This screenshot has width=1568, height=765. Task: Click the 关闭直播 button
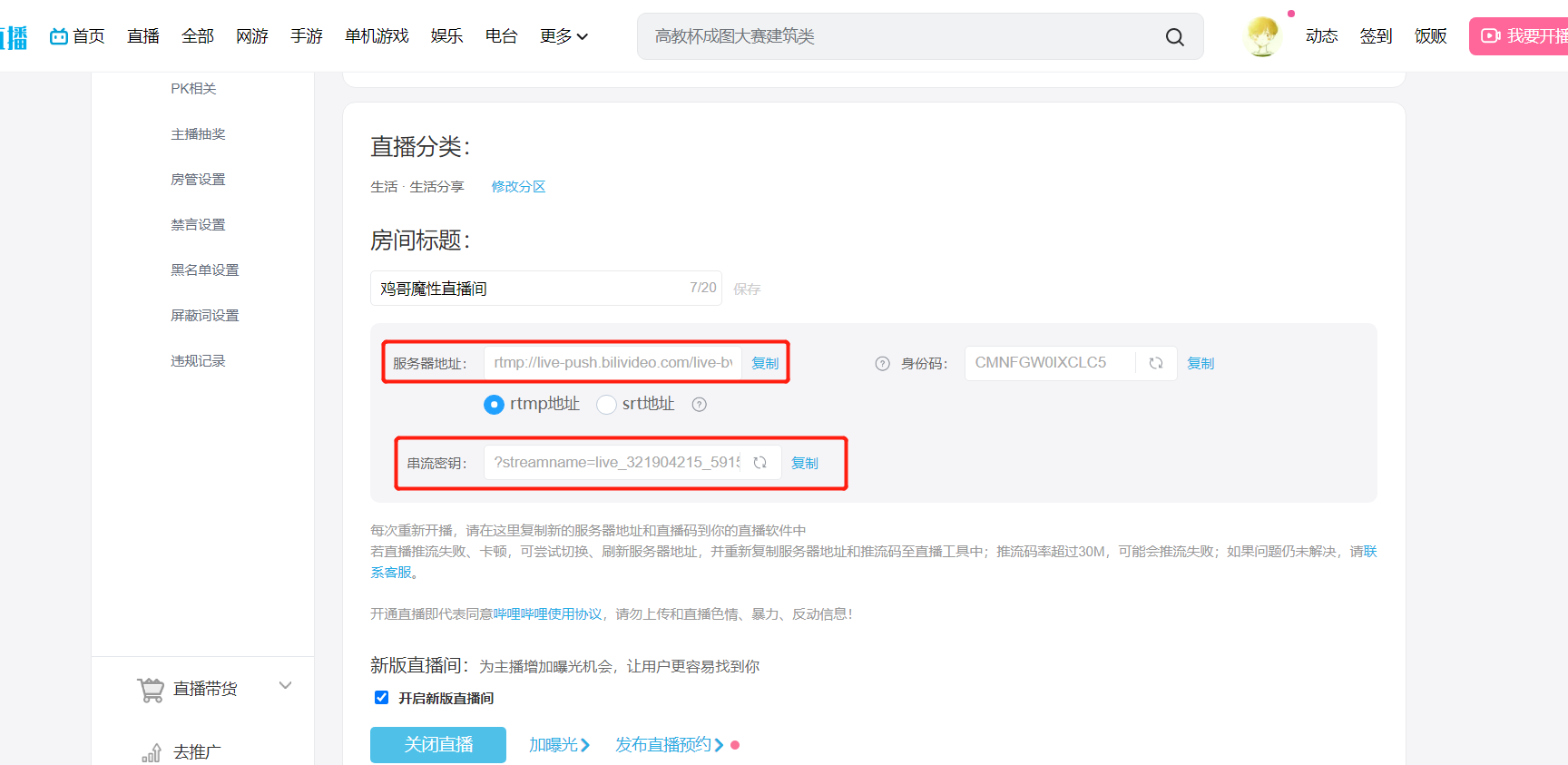pyautogui.click(x=437, y=745)
